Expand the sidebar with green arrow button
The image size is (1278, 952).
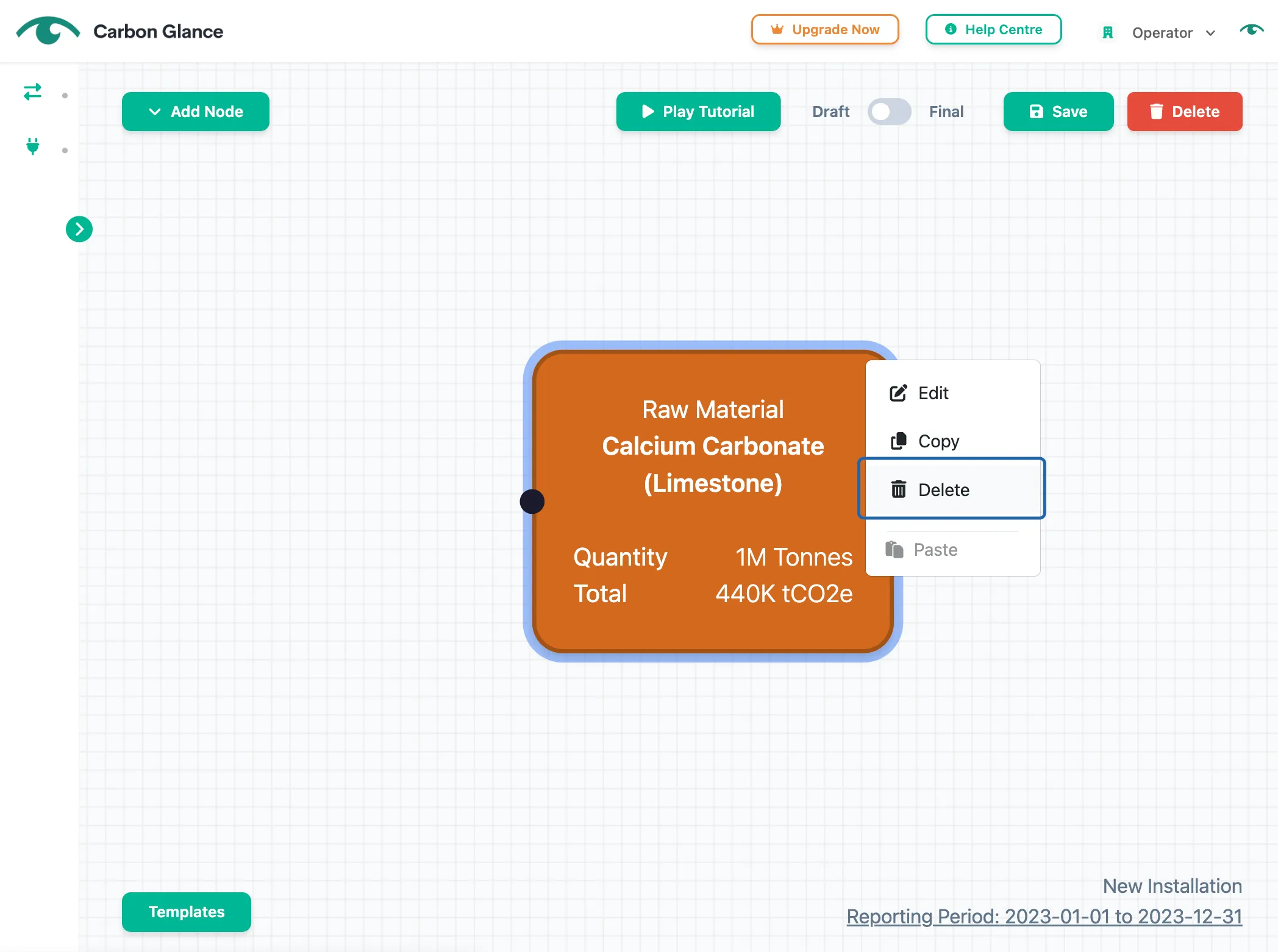point(79,229)
